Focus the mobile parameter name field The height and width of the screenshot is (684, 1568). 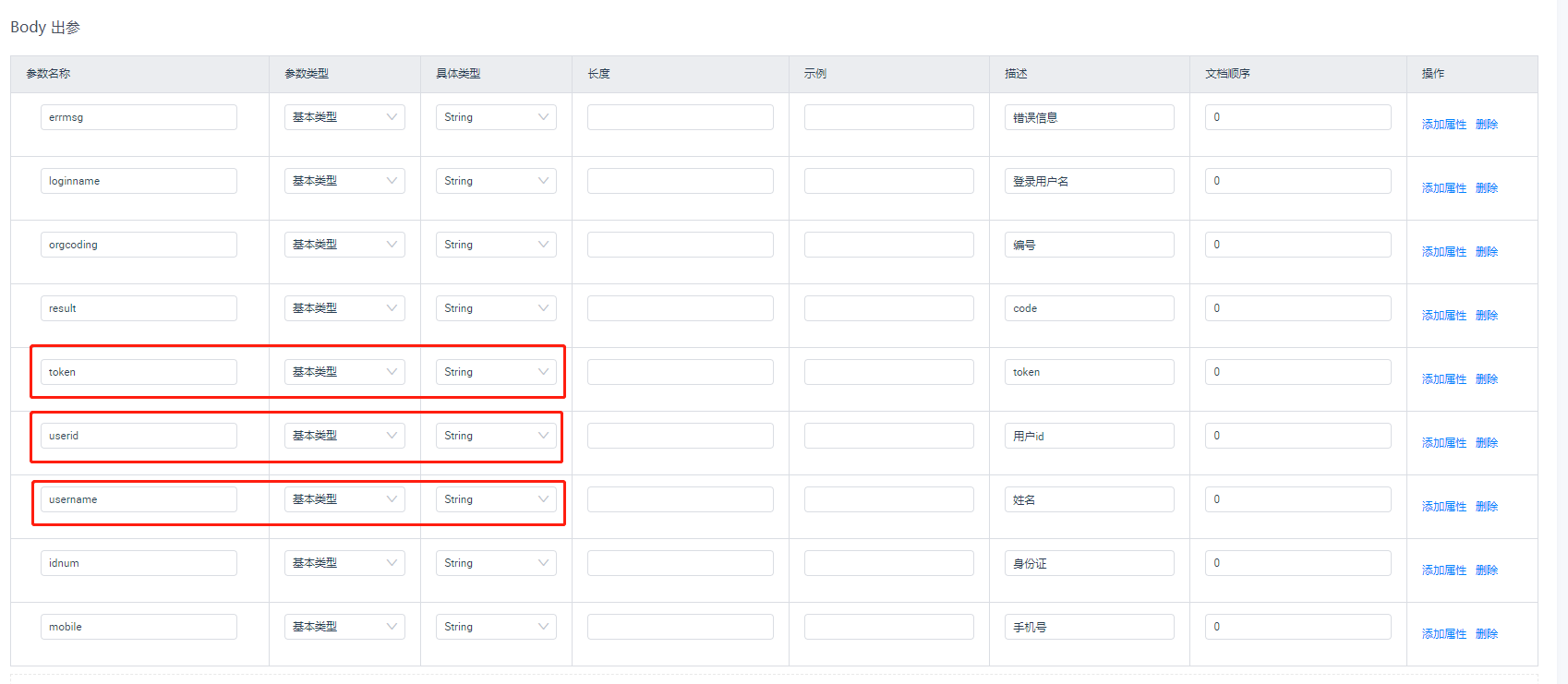(139, 627)
